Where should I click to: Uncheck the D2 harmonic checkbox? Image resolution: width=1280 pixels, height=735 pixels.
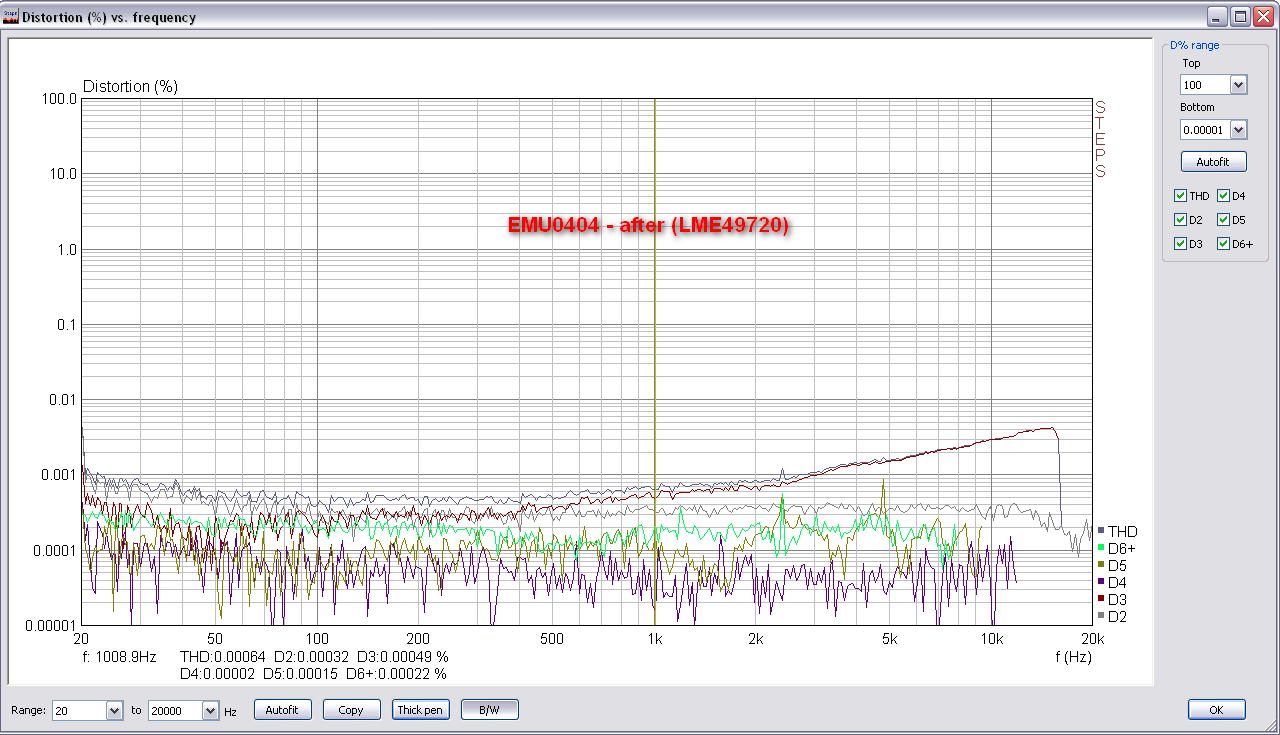[1180, 219]
